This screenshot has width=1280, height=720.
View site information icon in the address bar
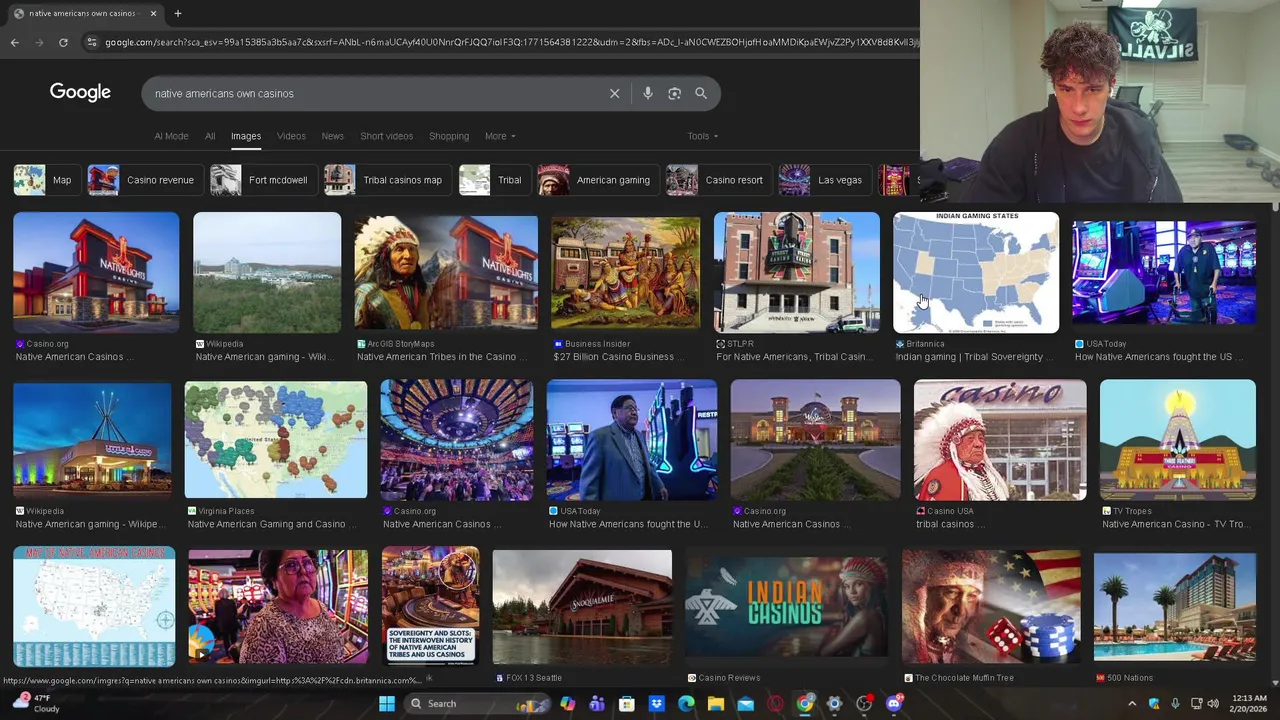pos(91,42)
